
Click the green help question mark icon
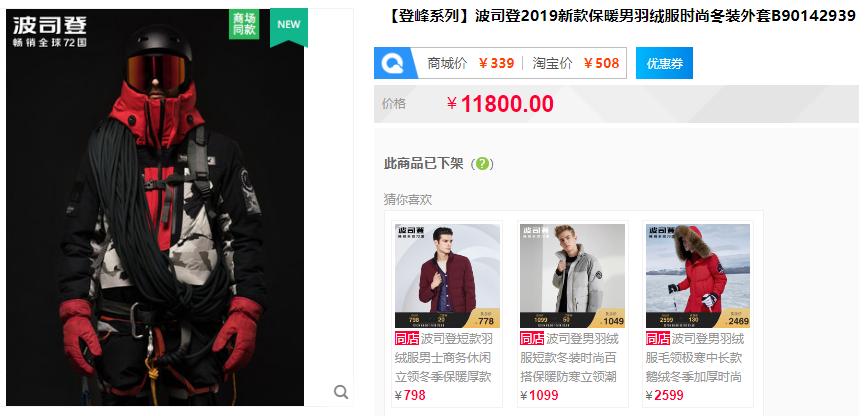(482, 164)
